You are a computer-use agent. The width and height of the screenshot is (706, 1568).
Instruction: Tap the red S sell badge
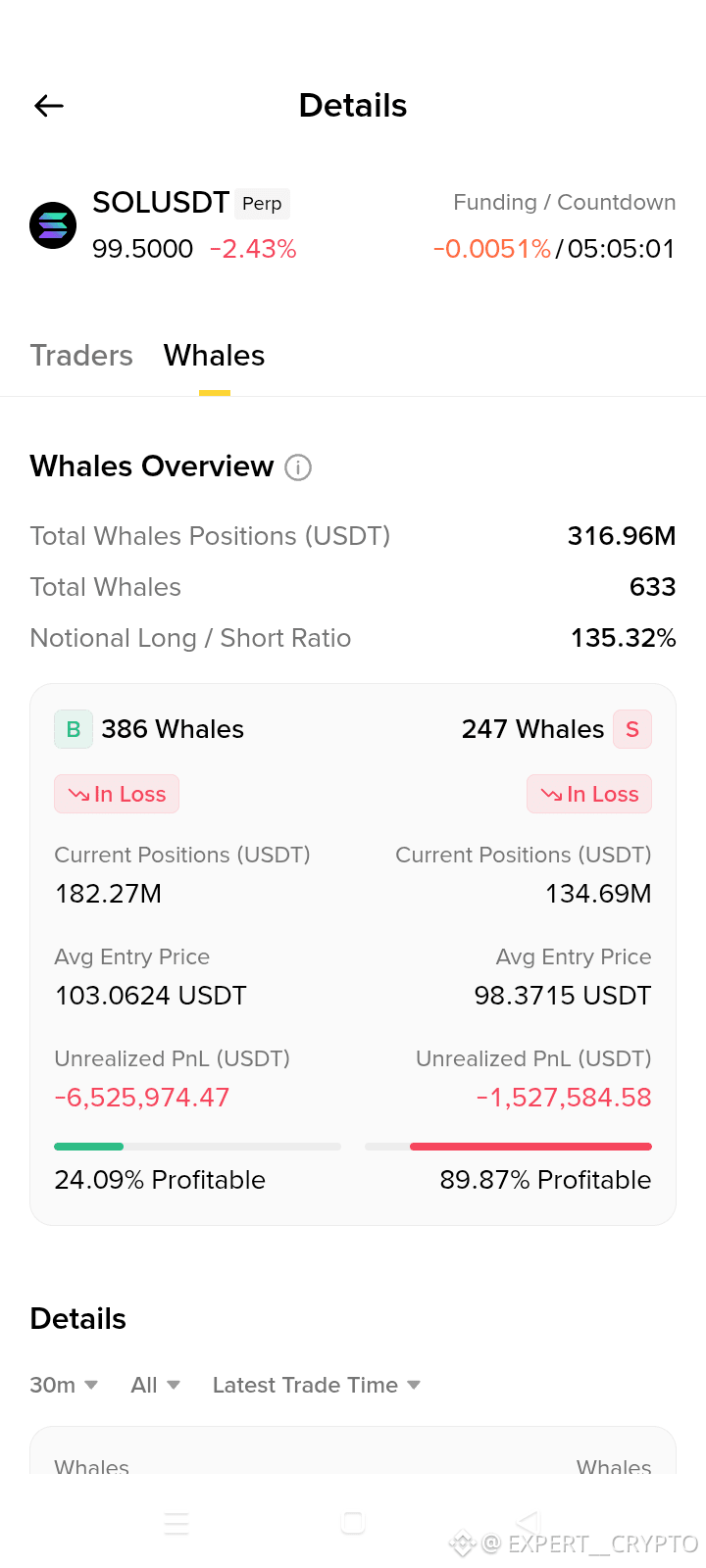pyautogui.click(x=632, y=729)
